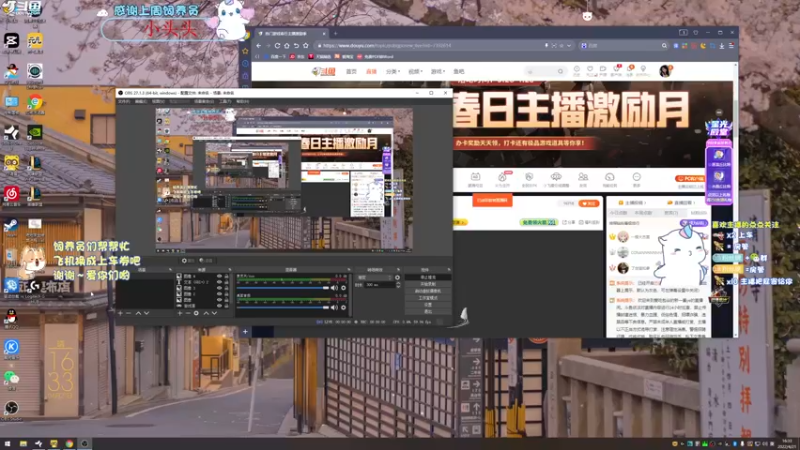
Task: Mute the second audio mixer channel speaker
Action: (x=334, y=307)
